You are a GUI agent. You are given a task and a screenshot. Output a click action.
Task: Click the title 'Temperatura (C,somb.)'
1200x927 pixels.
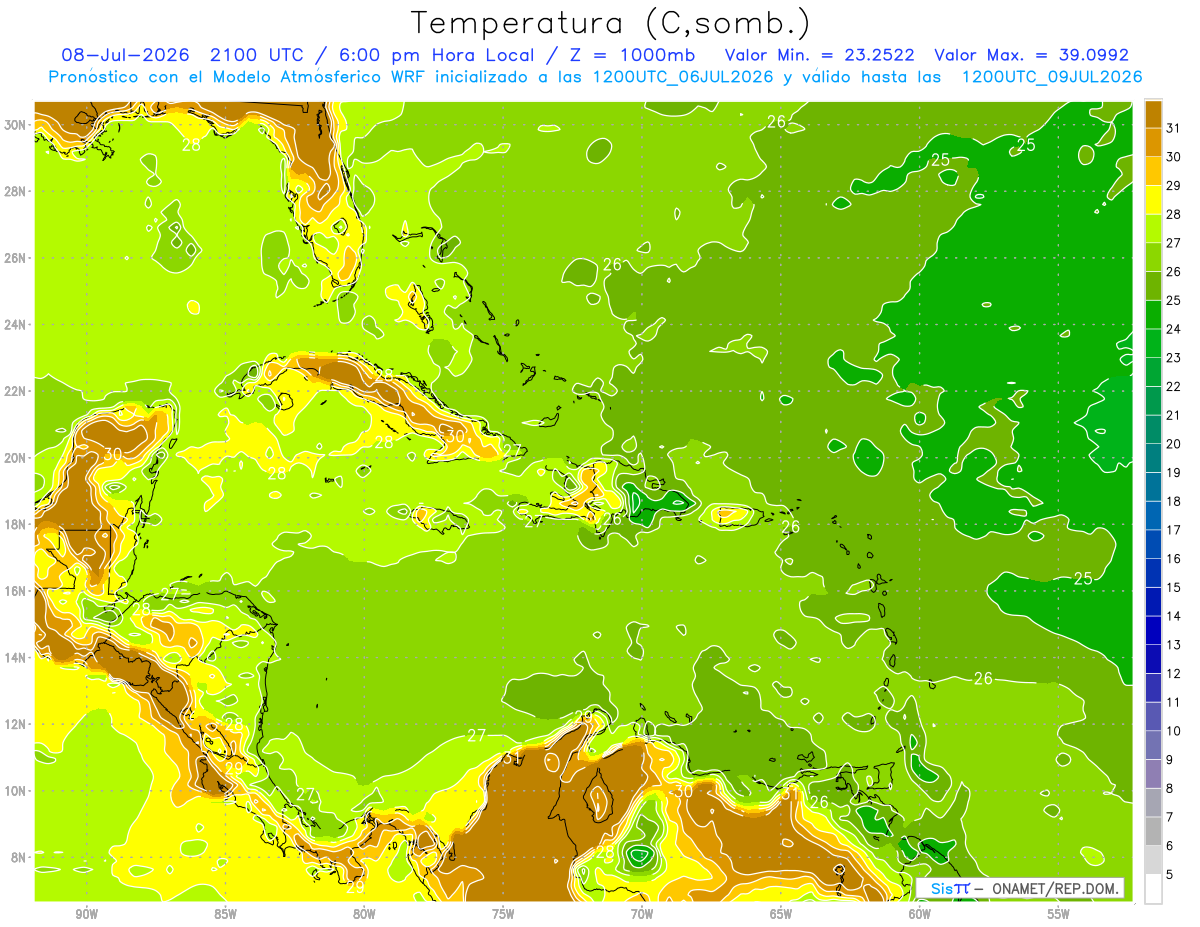(x=611, y=24)
